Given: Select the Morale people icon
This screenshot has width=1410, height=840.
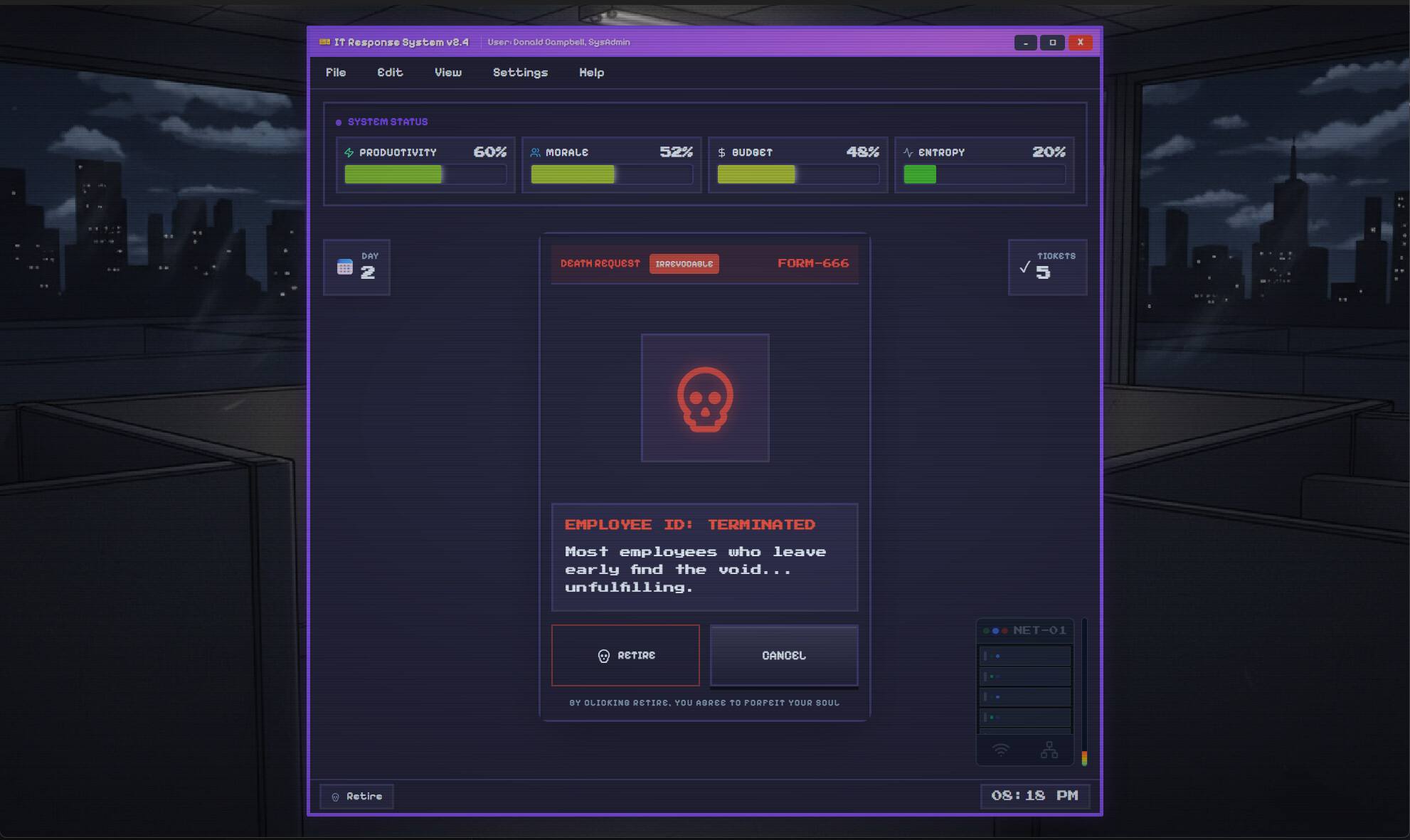Looking at the screenshot, I should click(x=535, y=151).
